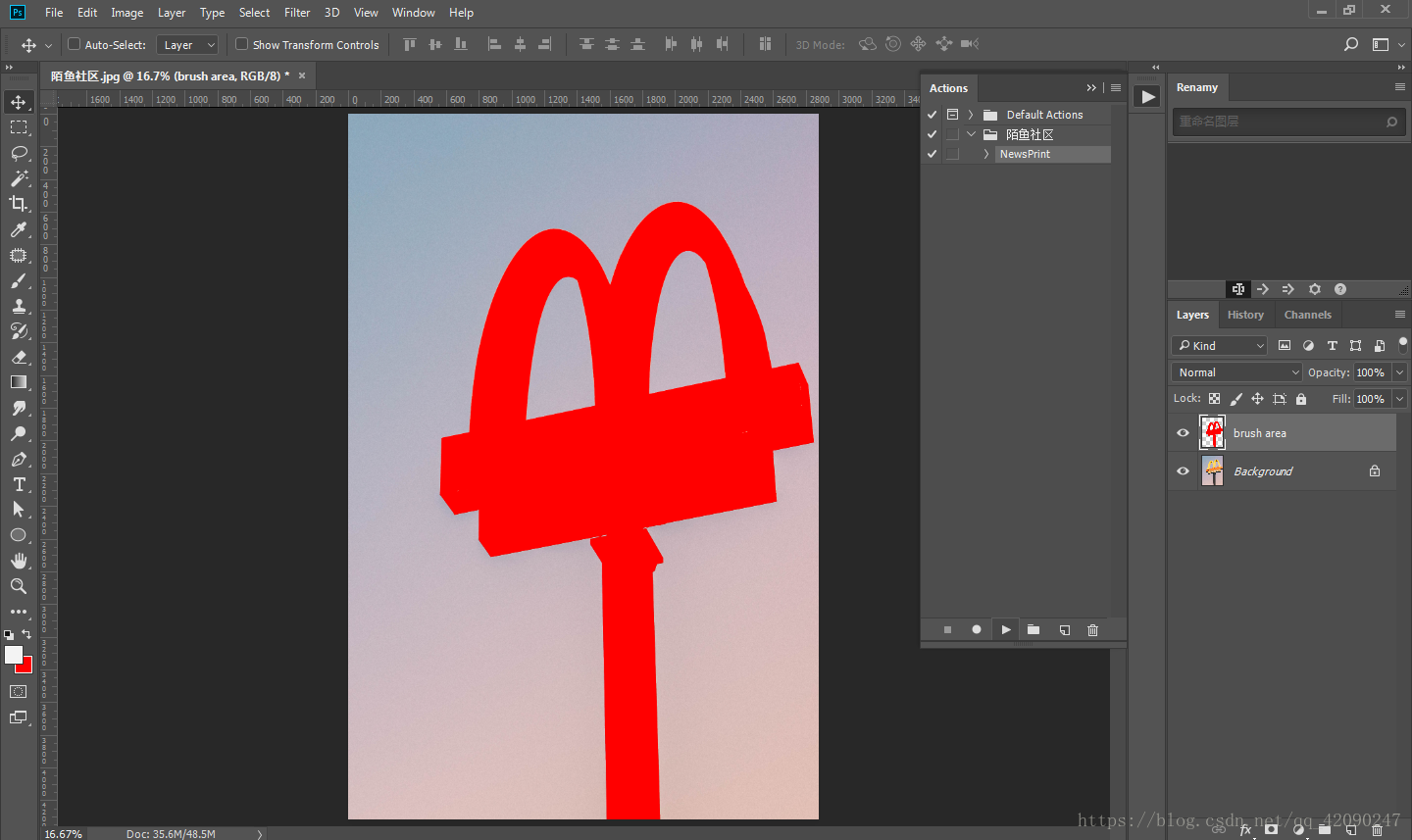Open the Filter menu
The image size is (1412, 840).
(x=297, y=13)
